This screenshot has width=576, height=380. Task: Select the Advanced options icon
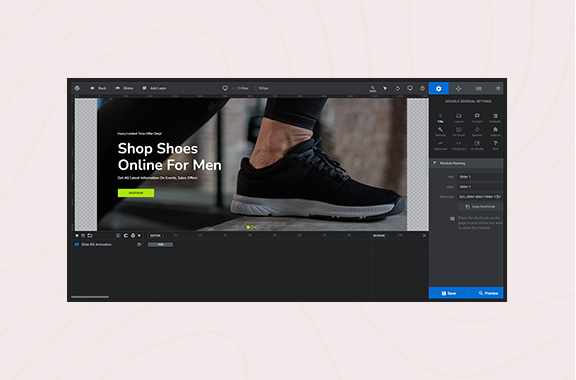pos(440,146)
